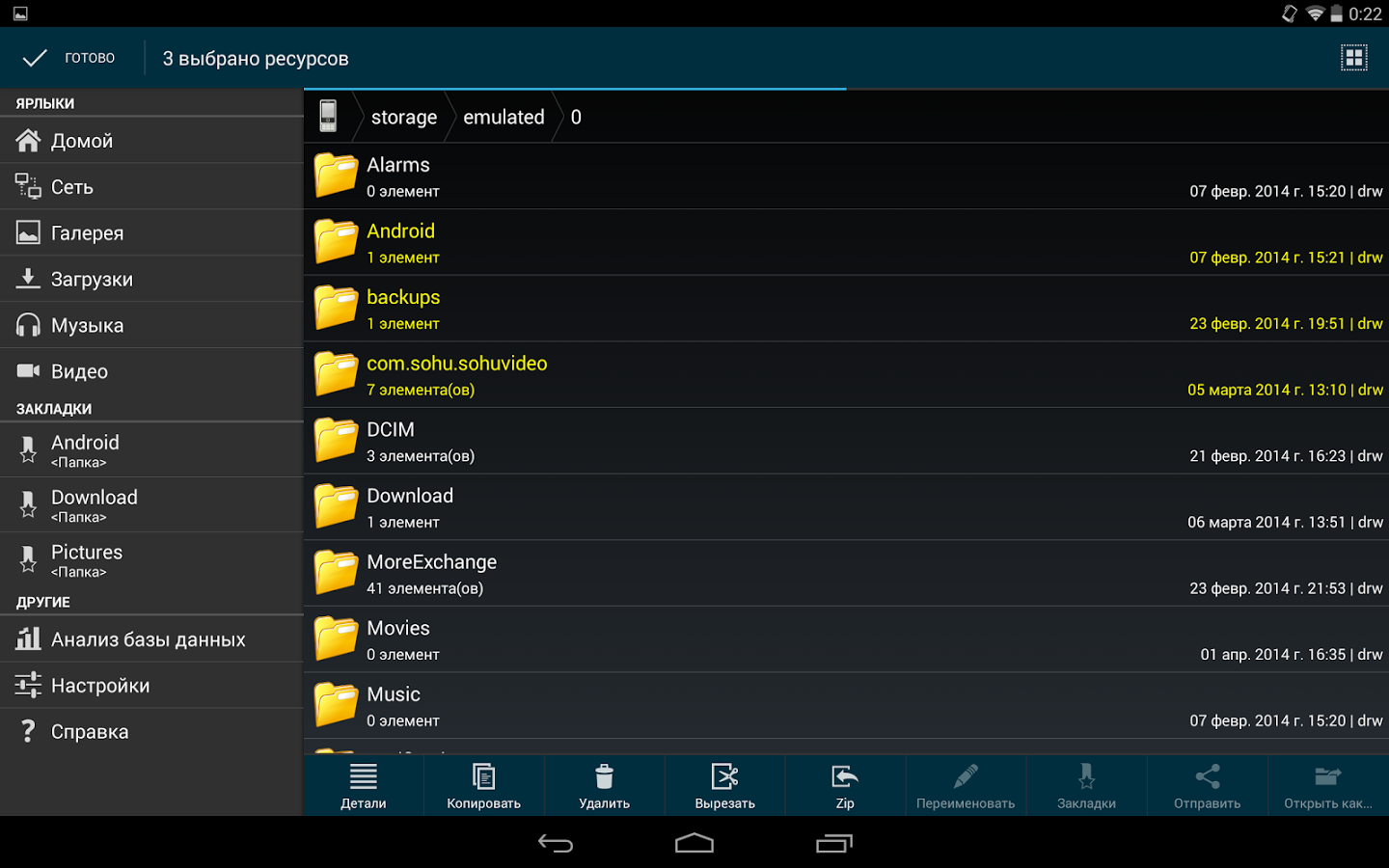Open Справка help
This screenshot has height=868, width=1389.
151,732
